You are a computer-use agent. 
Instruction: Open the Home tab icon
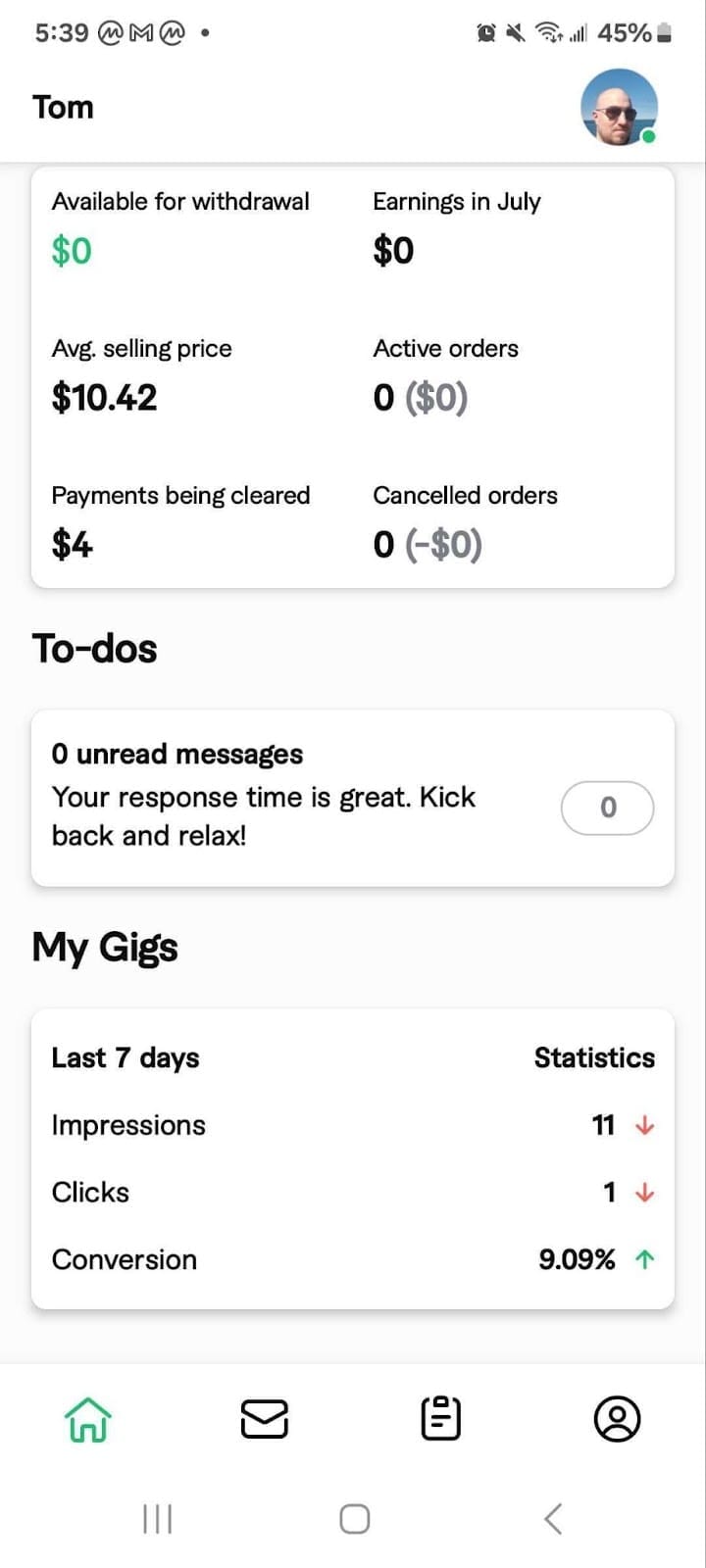88,1419
